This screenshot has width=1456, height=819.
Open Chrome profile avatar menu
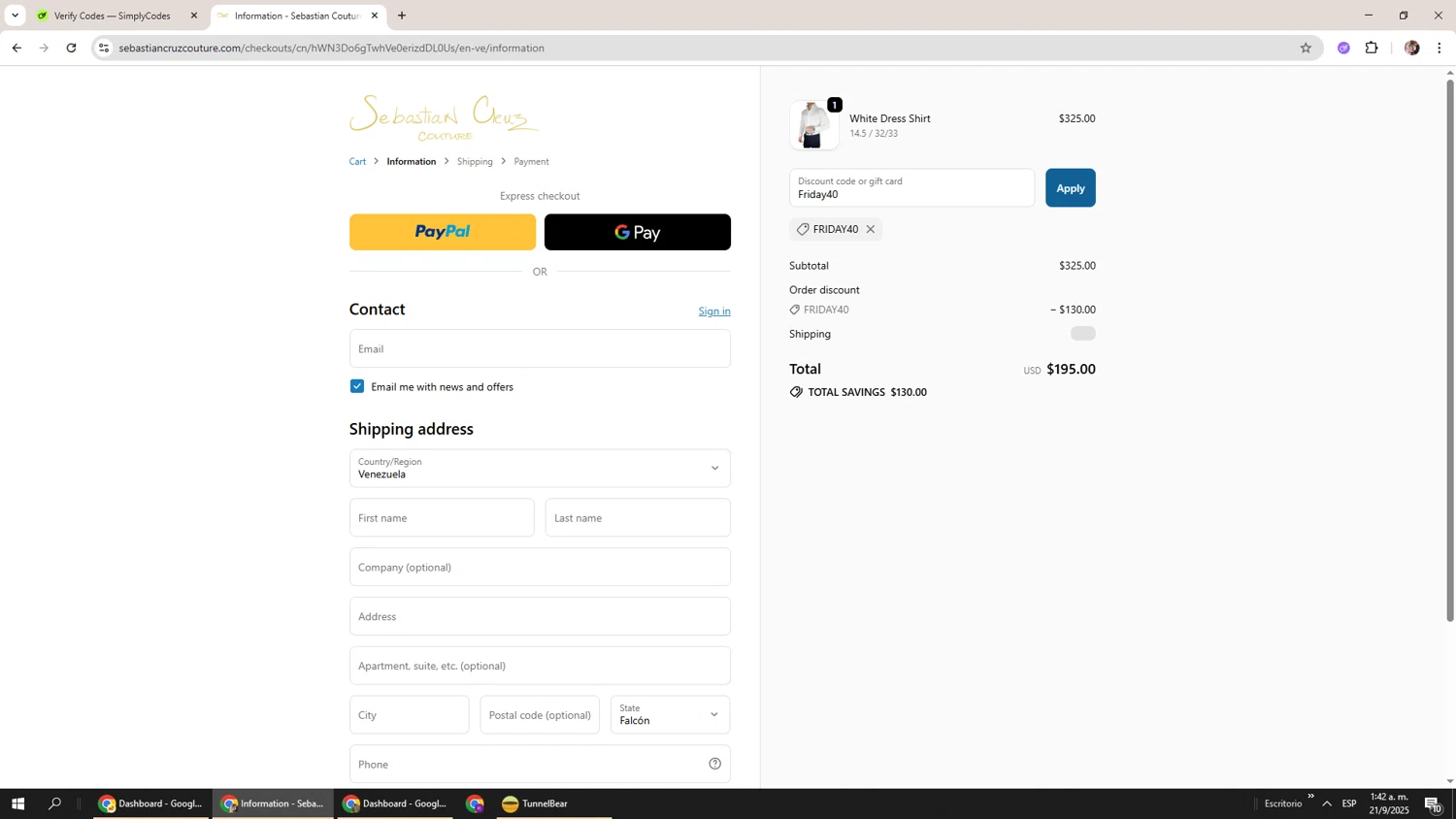coord(1411,48)
